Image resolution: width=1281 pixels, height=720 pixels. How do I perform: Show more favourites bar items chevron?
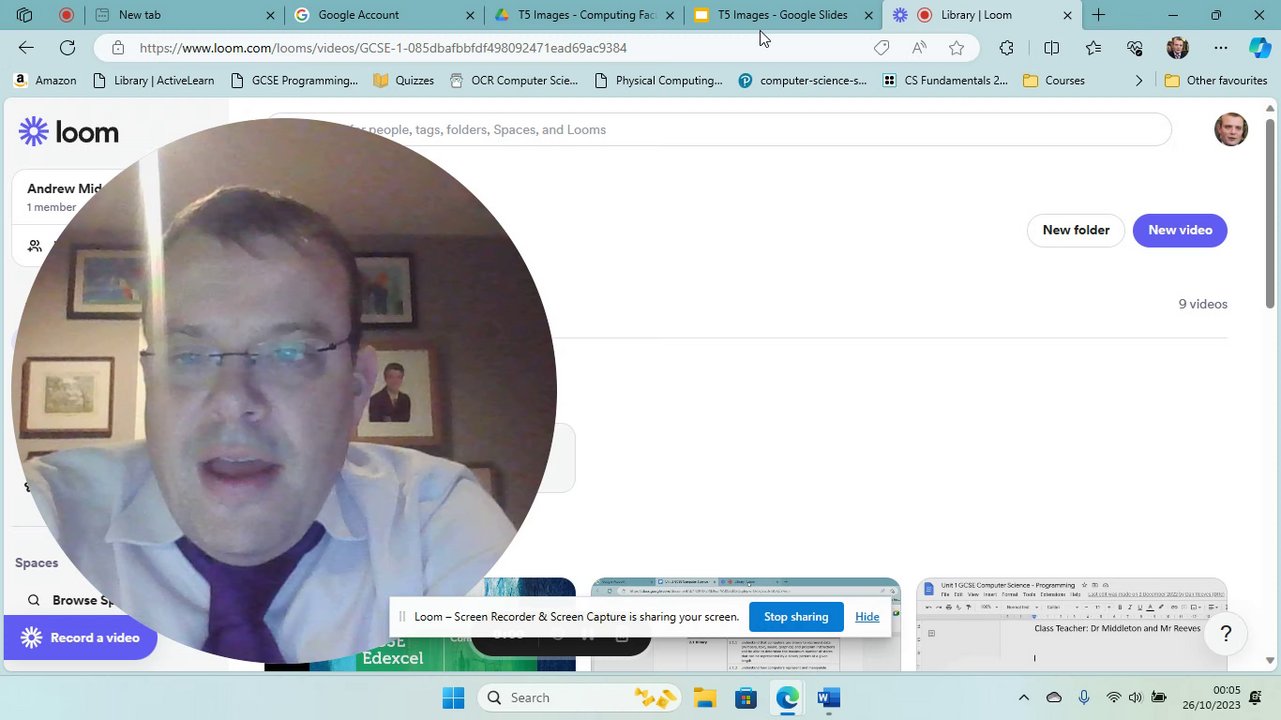pos(1138,80)
